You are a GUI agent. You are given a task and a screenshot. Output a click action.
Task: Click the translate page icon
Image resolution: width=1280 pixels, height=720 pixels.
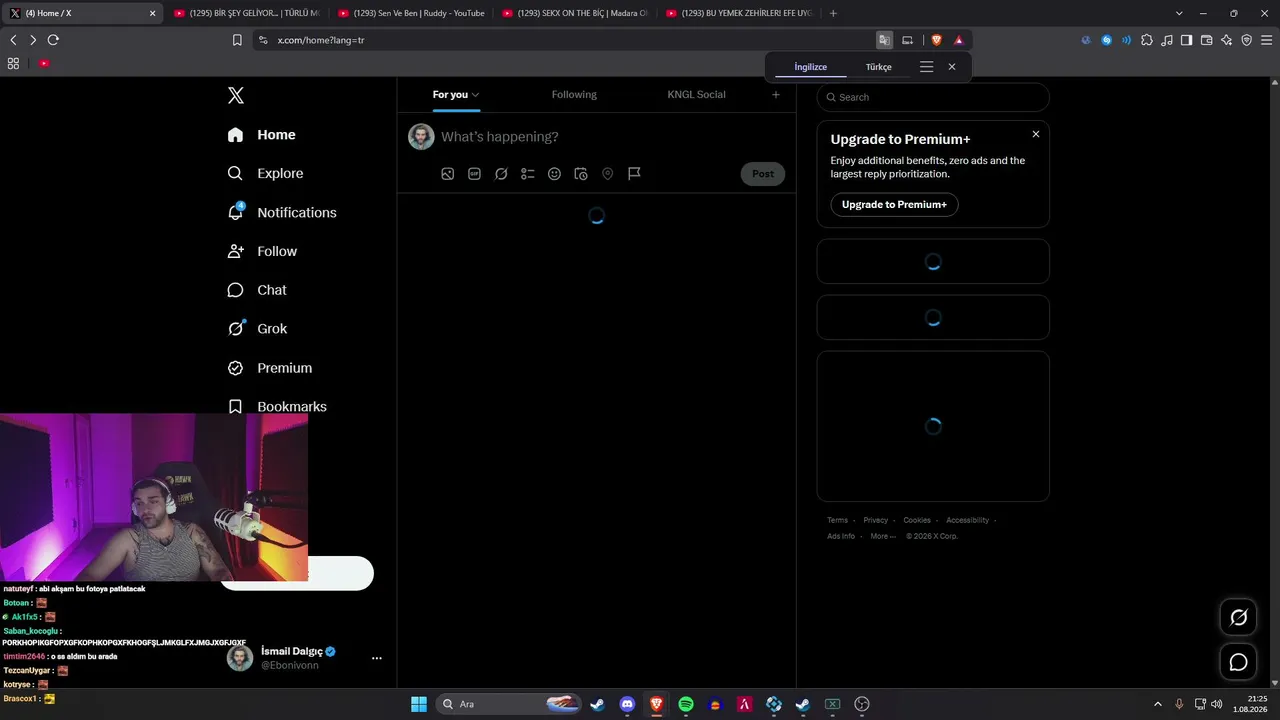[x=884, y=40]
